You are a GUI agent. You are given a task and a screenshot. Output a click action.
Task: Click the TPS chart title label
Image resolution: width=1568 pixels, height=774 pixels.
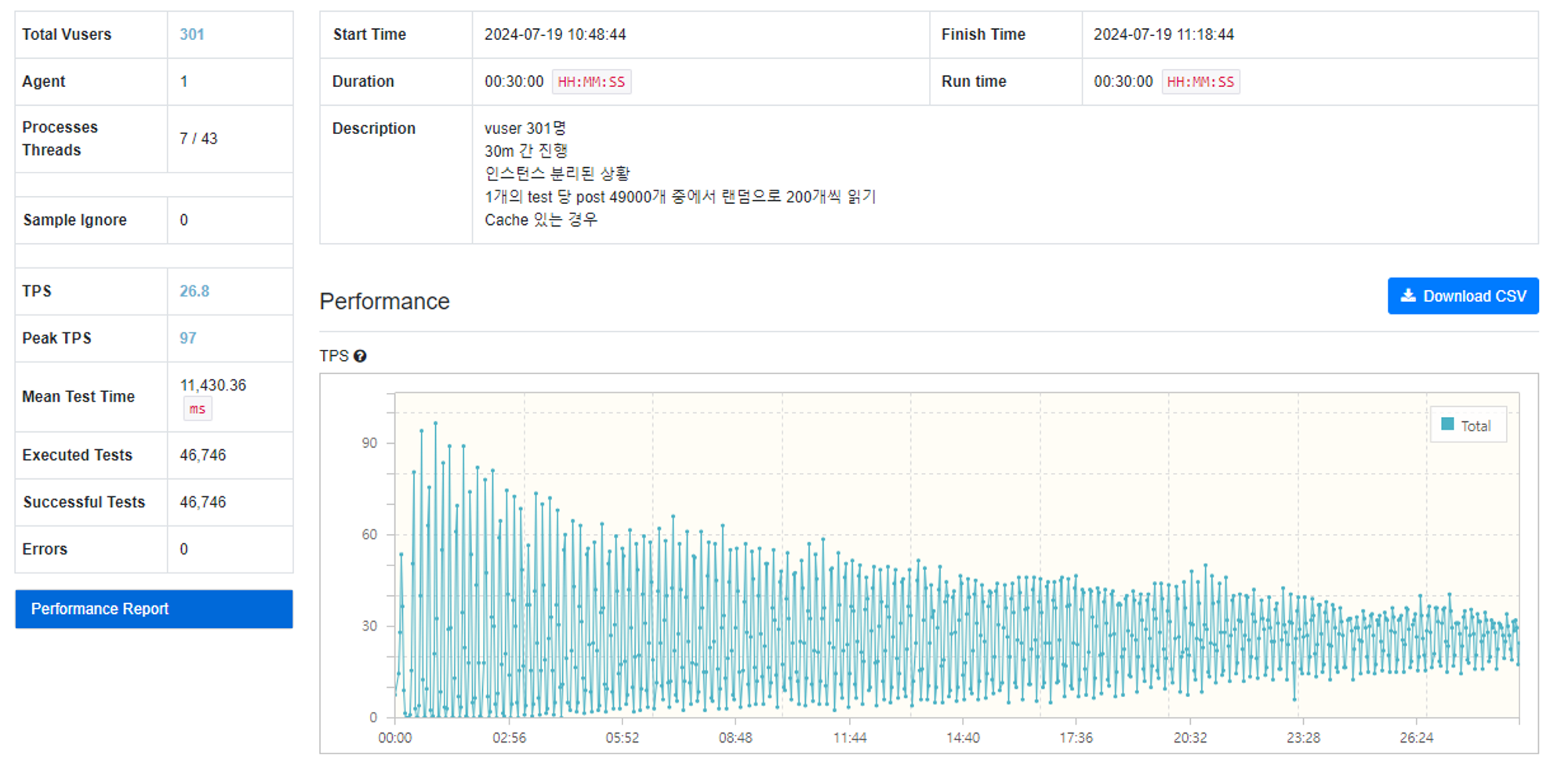coord(334,356)
